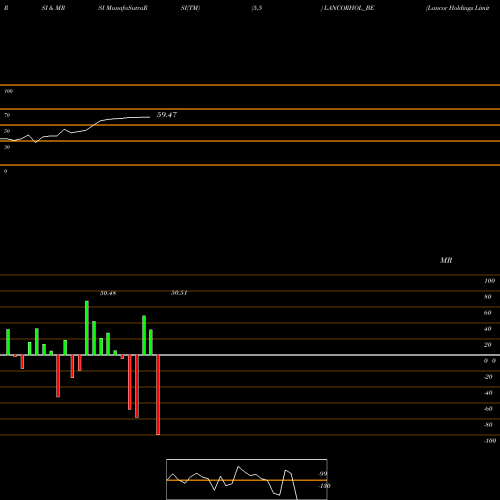Click the MR value label 30.51
This screenshot has width=500, height=500.
[179, 293]
